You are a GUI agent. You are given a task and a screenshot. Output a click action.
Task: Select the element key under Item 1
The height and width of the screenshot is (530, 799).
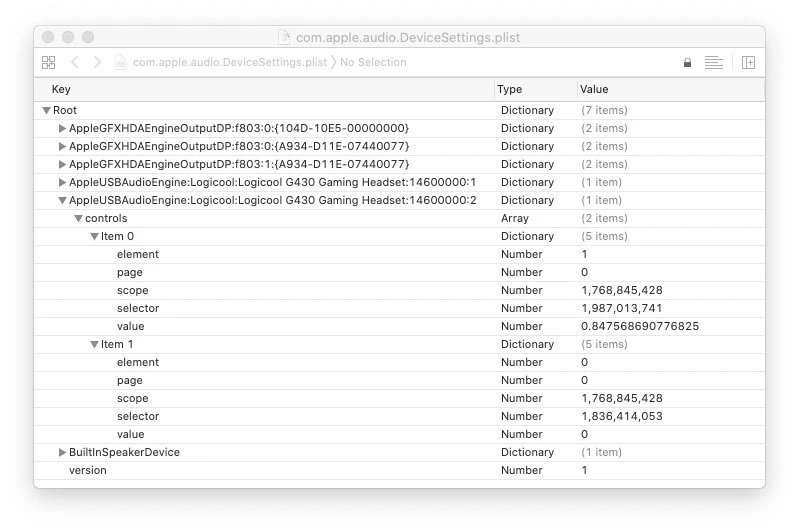tap(138, 362)
